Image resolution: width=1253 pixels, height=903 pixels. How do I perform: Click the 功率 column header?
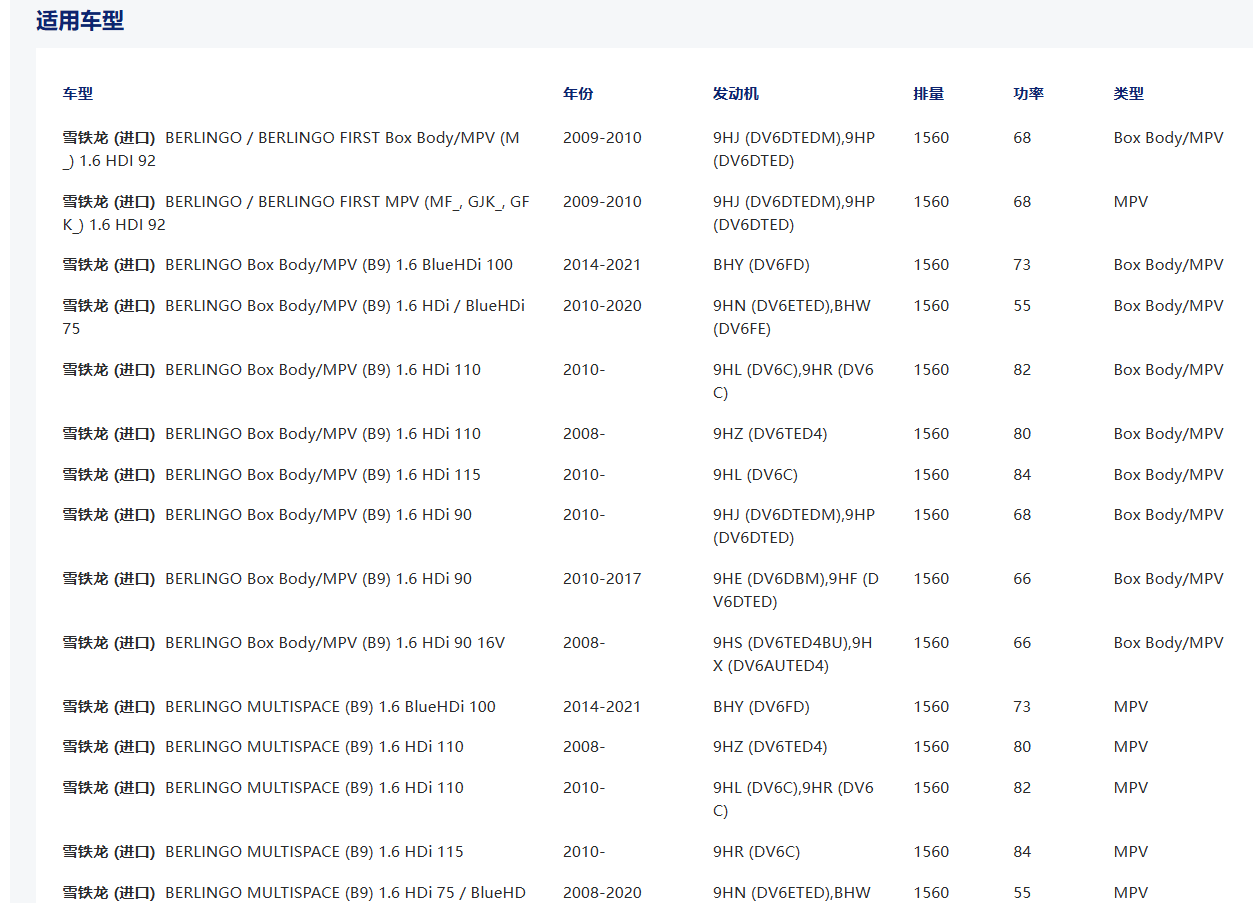point(1028,94)
